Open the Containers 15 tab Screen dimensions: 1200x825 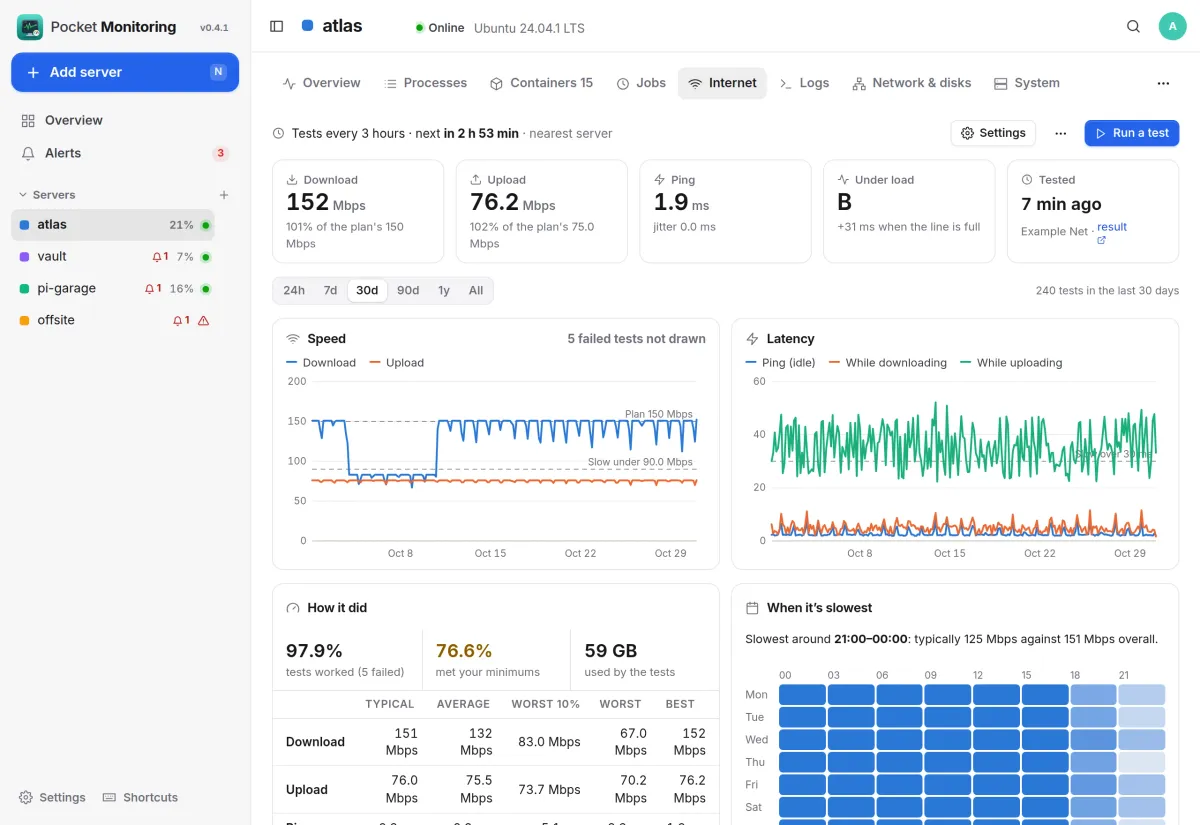pos(541,83)
